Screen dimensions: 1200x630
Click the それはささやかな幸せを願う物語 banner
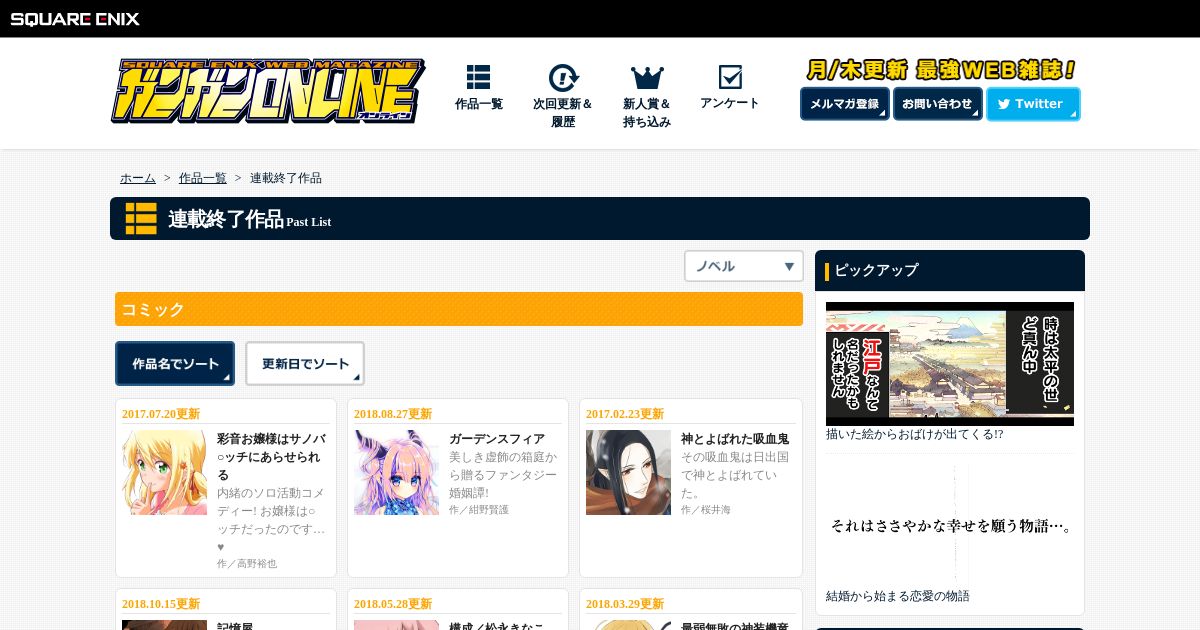[950, 525]
